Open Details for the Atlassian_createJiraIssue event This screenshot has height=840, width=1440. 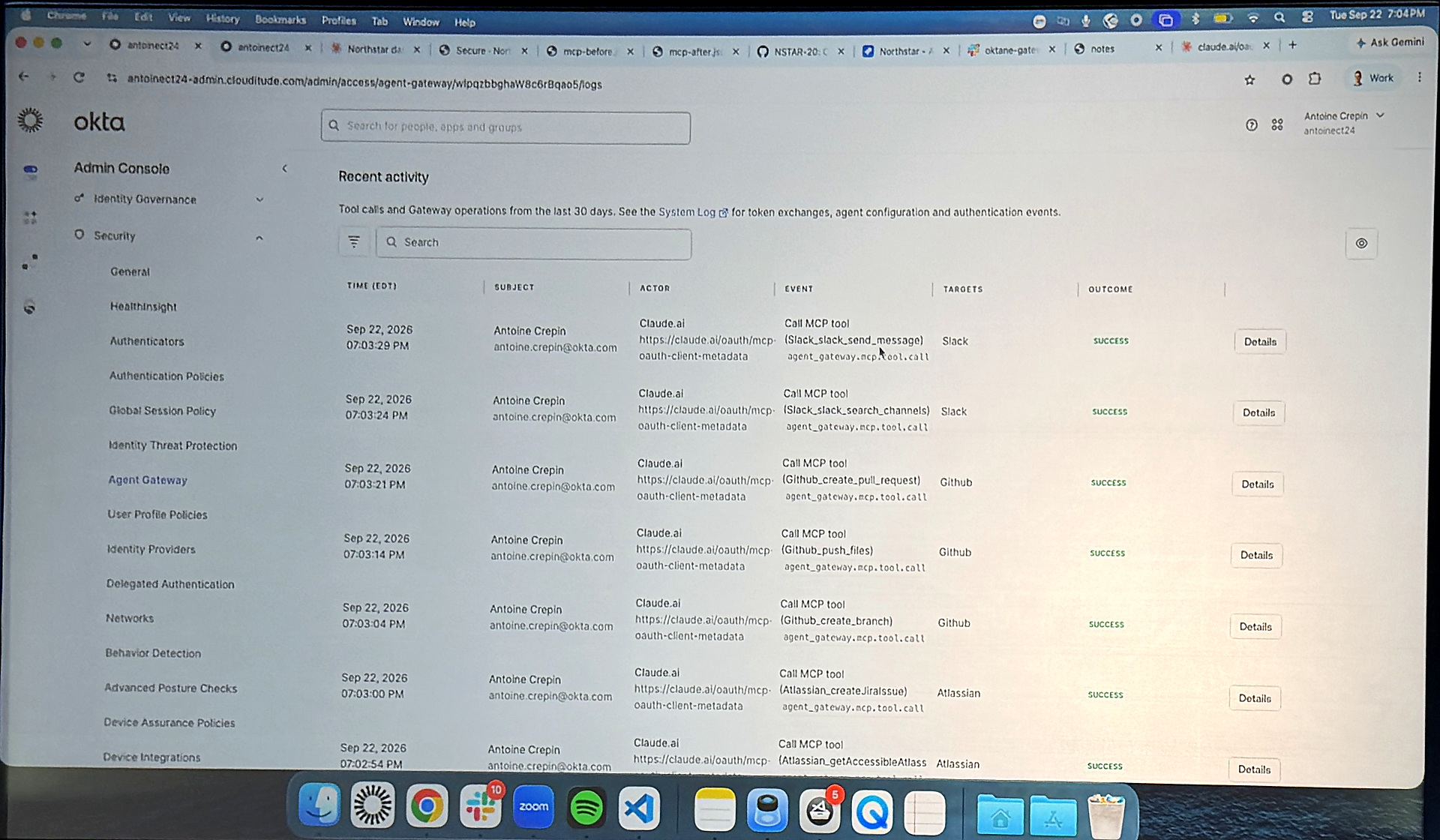pos(1255,698)
